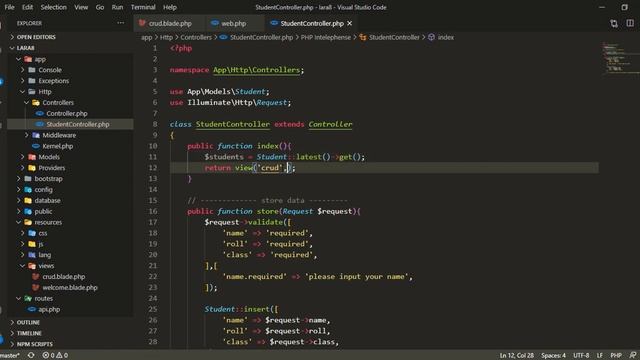The width and height of the screenshot is (640, 360).
Task: Click line number 16 in the gutter
Action: 153,211
